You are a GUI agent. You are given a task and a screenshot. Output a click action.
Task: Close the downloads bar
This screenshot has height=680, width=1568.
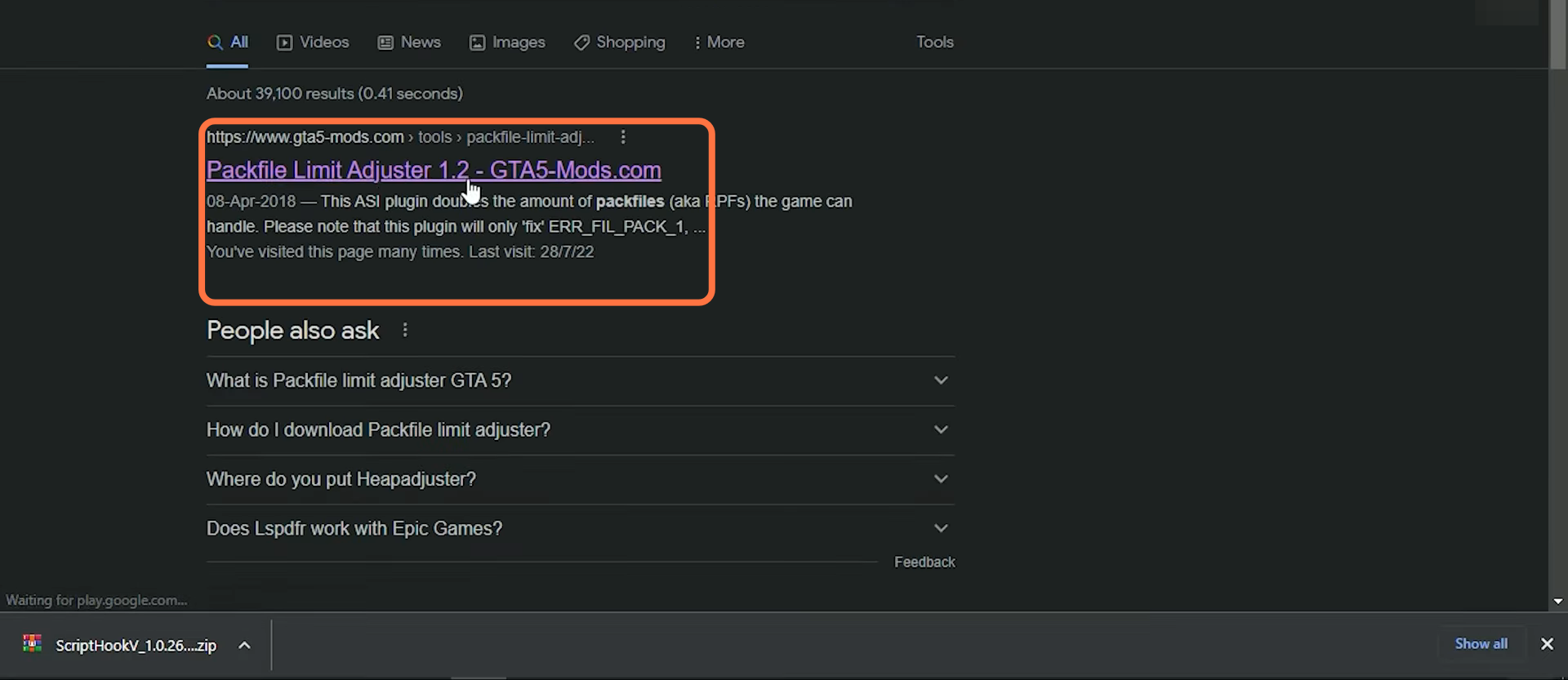click(x=1547, y=644)
